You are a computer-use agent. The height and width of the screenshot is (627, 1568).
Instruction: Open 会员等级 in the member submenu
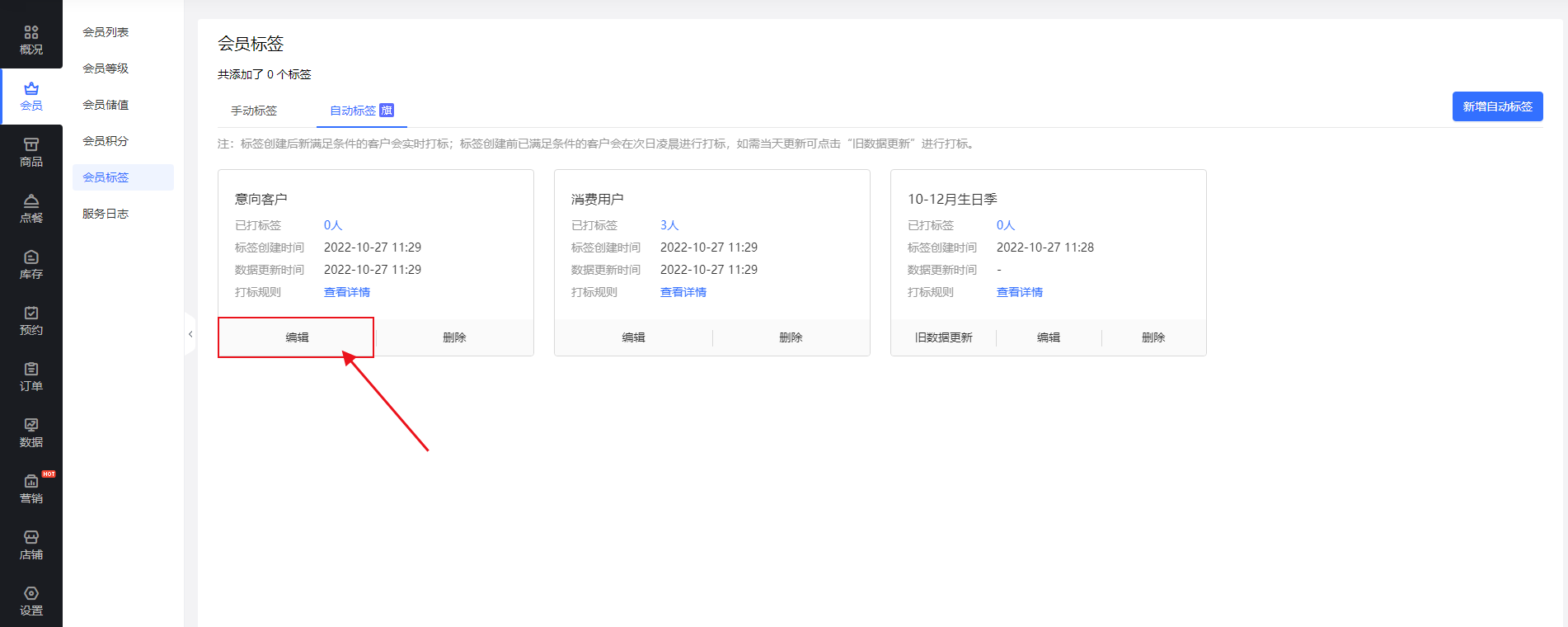click(x=106, y=68)
